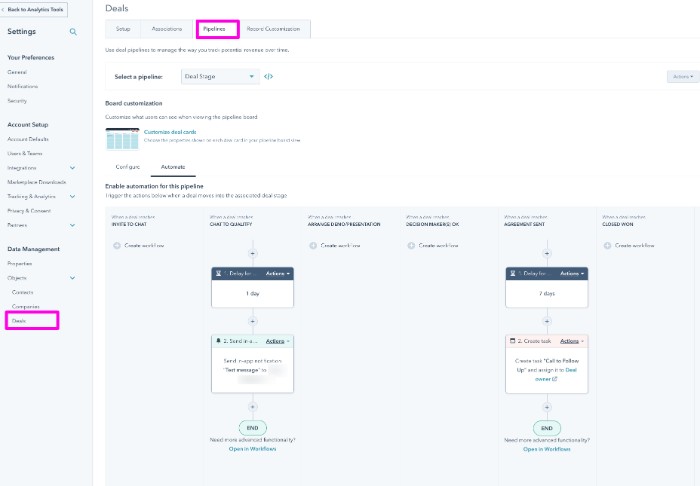
Task: Open Privacy & Consent settings
Action: 29,211
